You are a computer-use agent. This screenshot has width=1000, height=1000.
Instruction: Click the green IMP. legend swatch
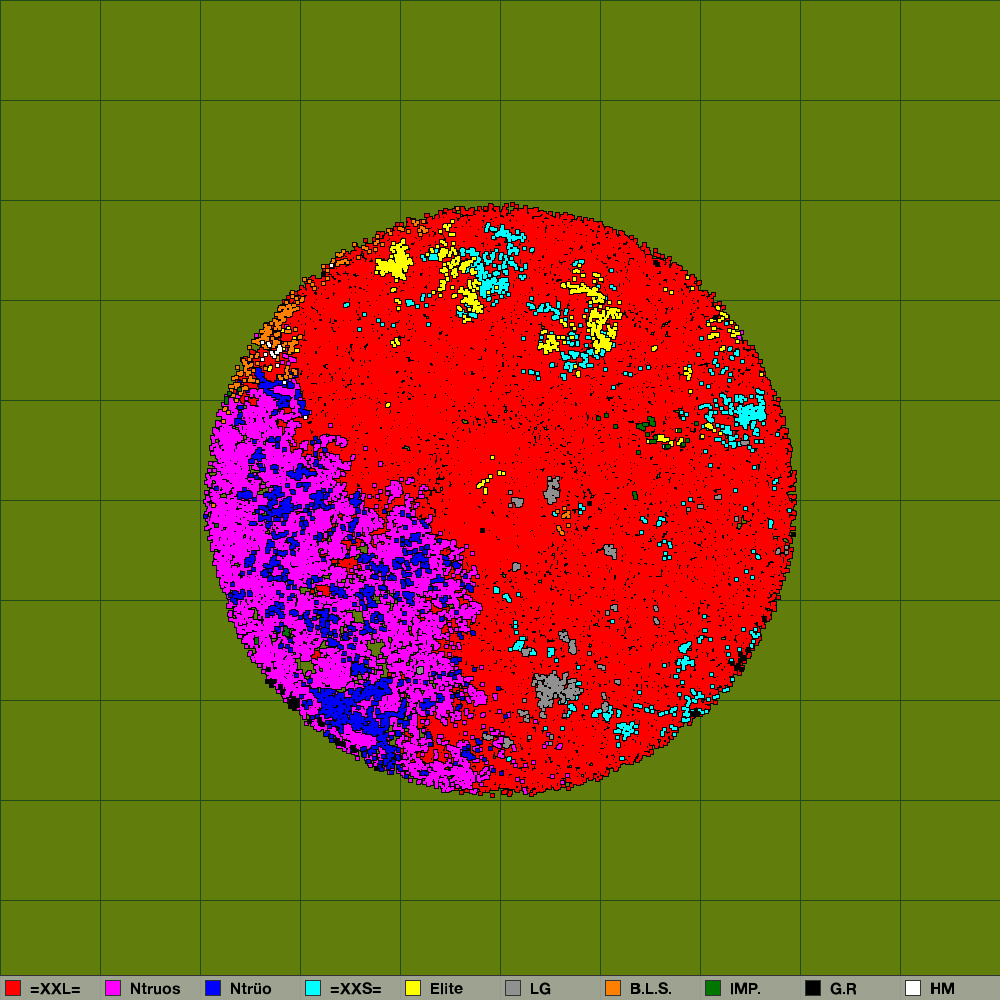(x=713, y=988)
